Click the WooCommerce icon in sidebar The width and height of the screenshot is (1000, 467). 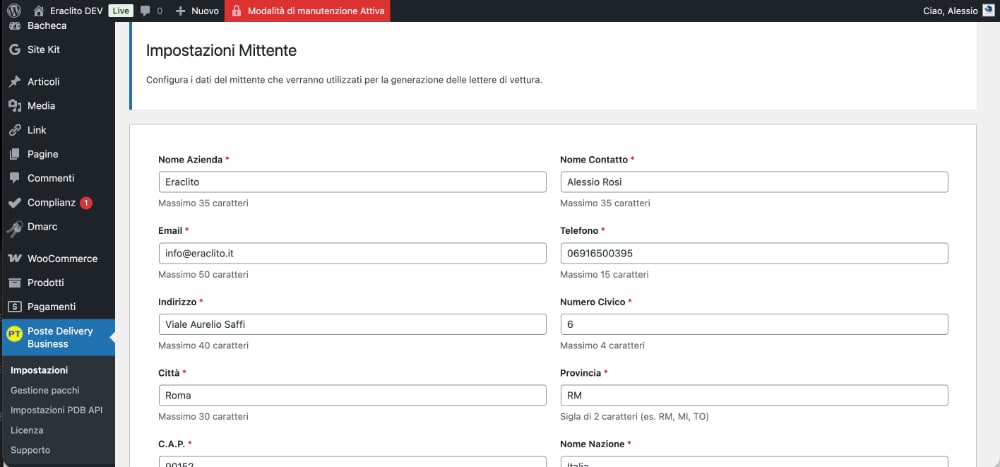pos(14,258)
